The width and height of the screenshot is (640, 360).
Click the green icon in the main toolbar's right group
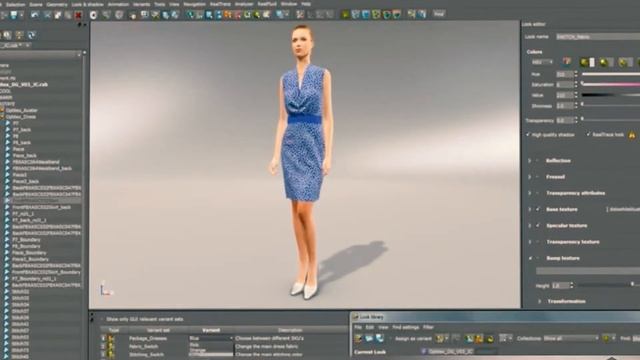[345, 15]
